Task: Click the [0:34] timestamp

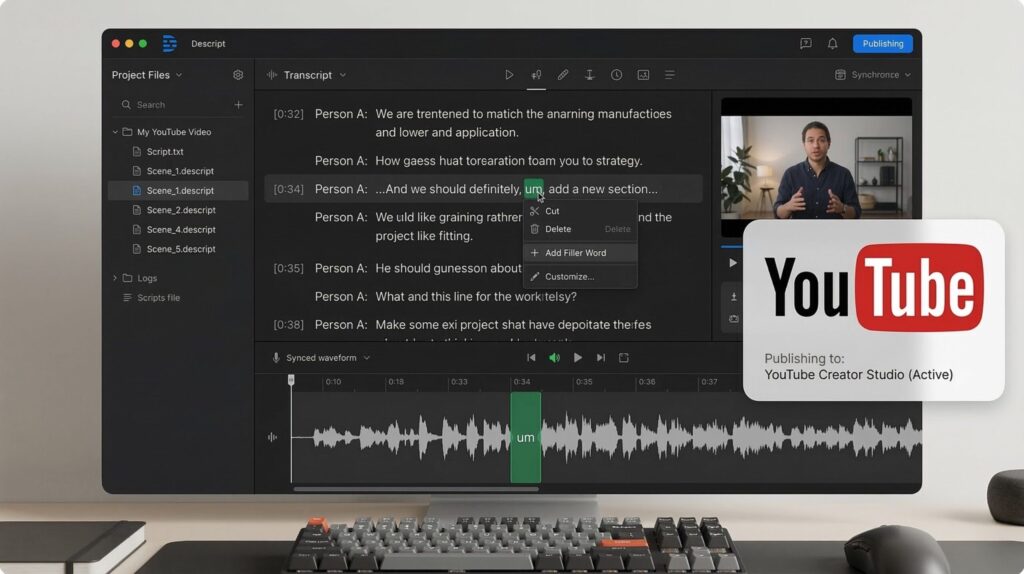Action: click(x=288, y=189)
